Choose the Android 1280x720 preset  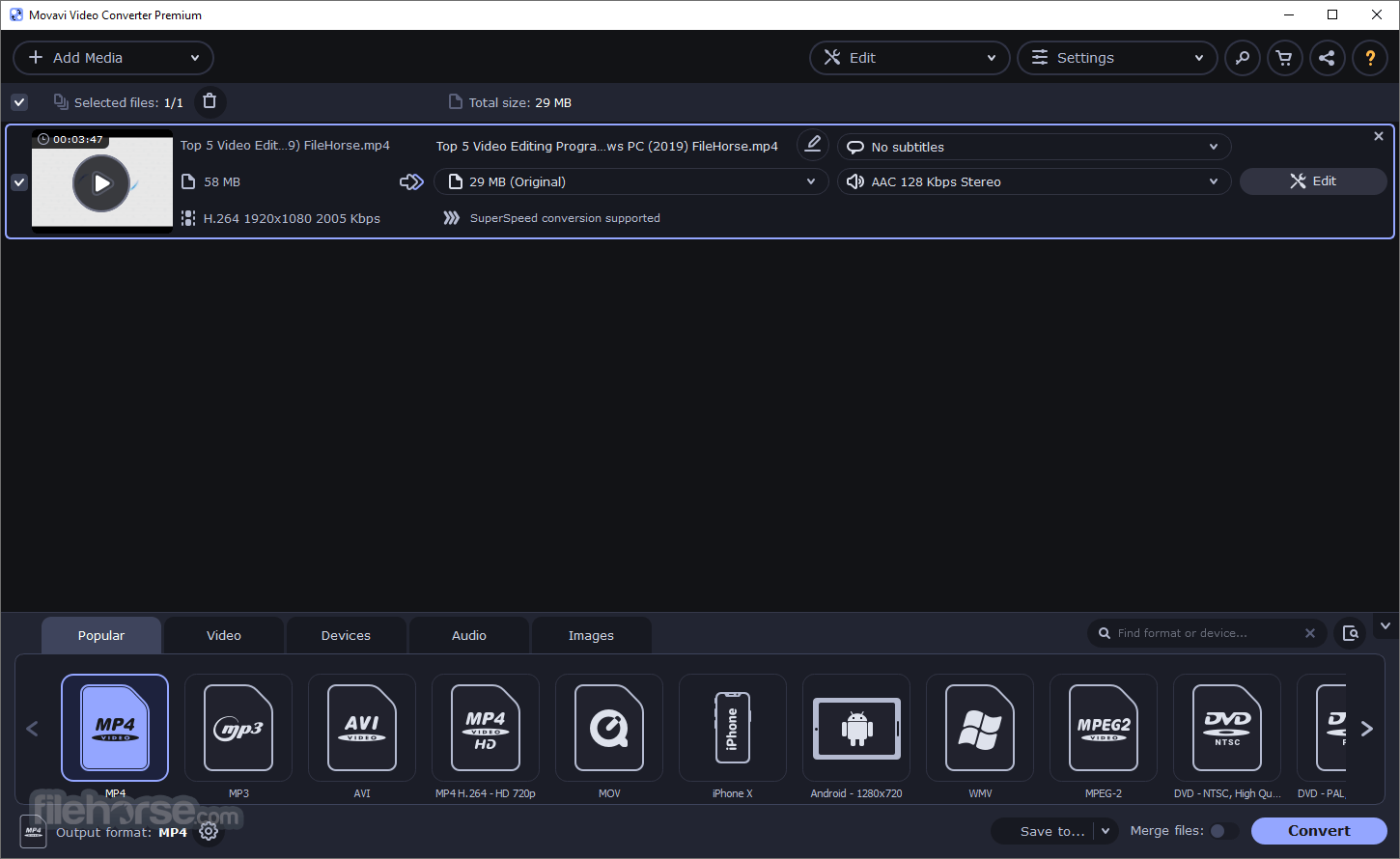pos(855,728)
